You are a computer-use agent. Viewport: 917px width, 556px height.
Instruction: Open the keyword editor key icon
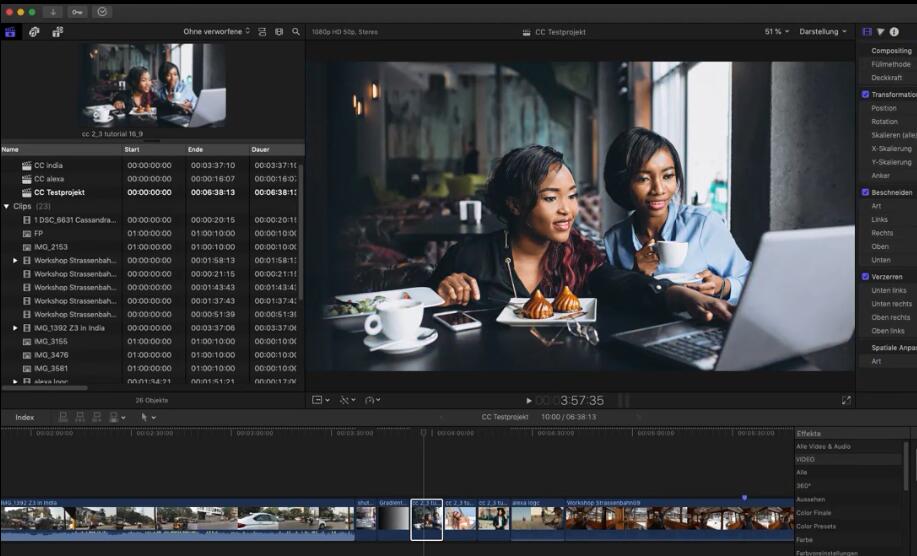coord(77,12)
